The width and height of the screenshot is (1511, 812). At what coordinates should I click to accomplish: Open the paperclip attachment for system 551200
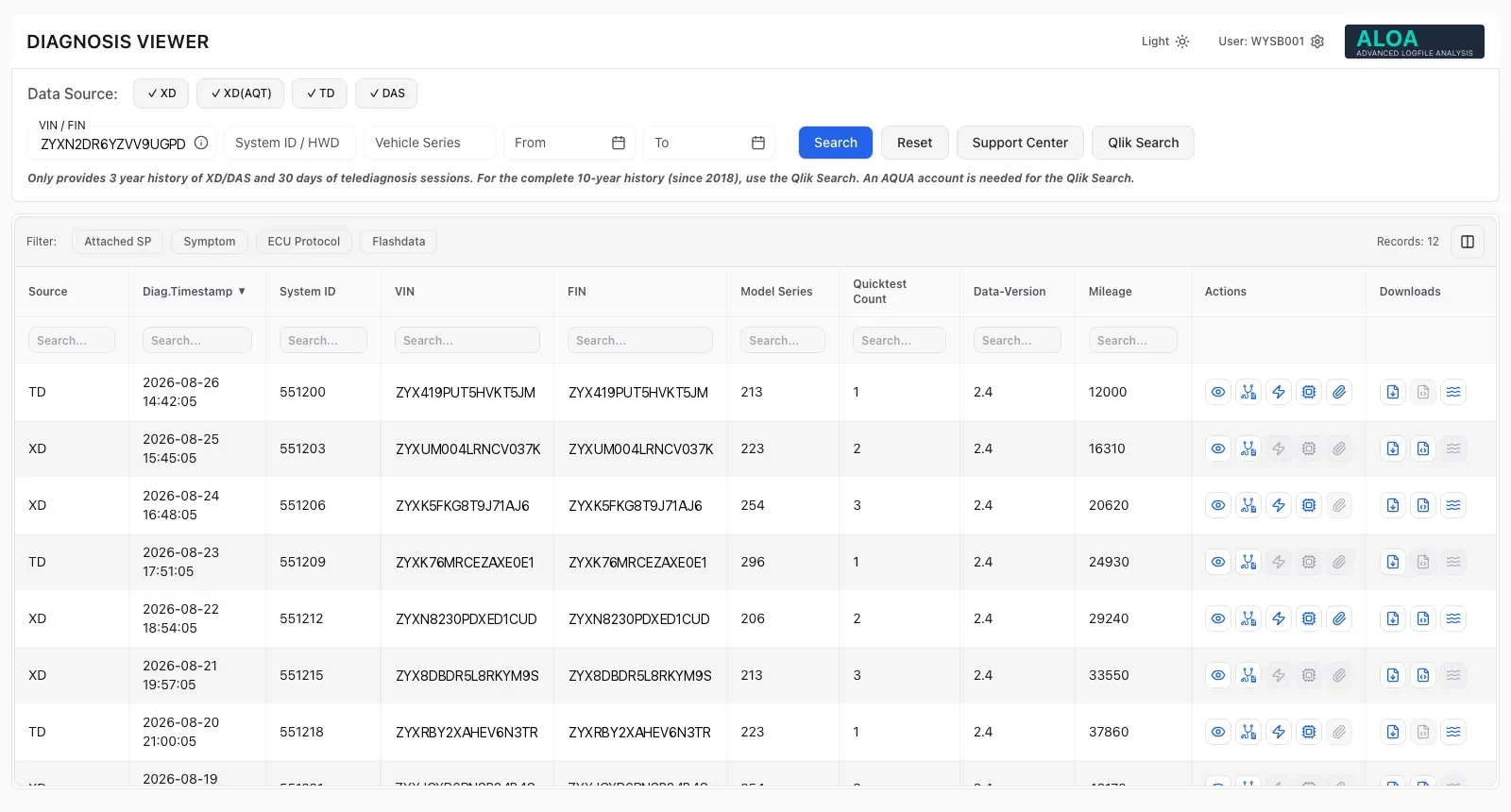1339,392
